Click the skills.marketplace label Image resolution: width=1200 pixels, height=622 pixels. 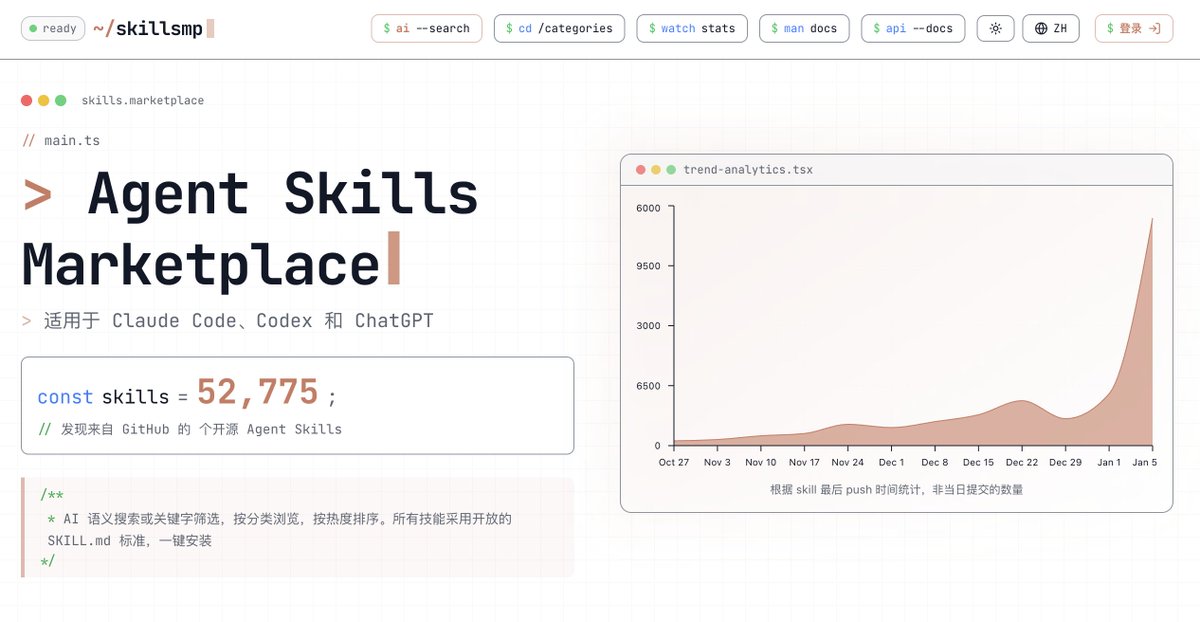[143, 100]
